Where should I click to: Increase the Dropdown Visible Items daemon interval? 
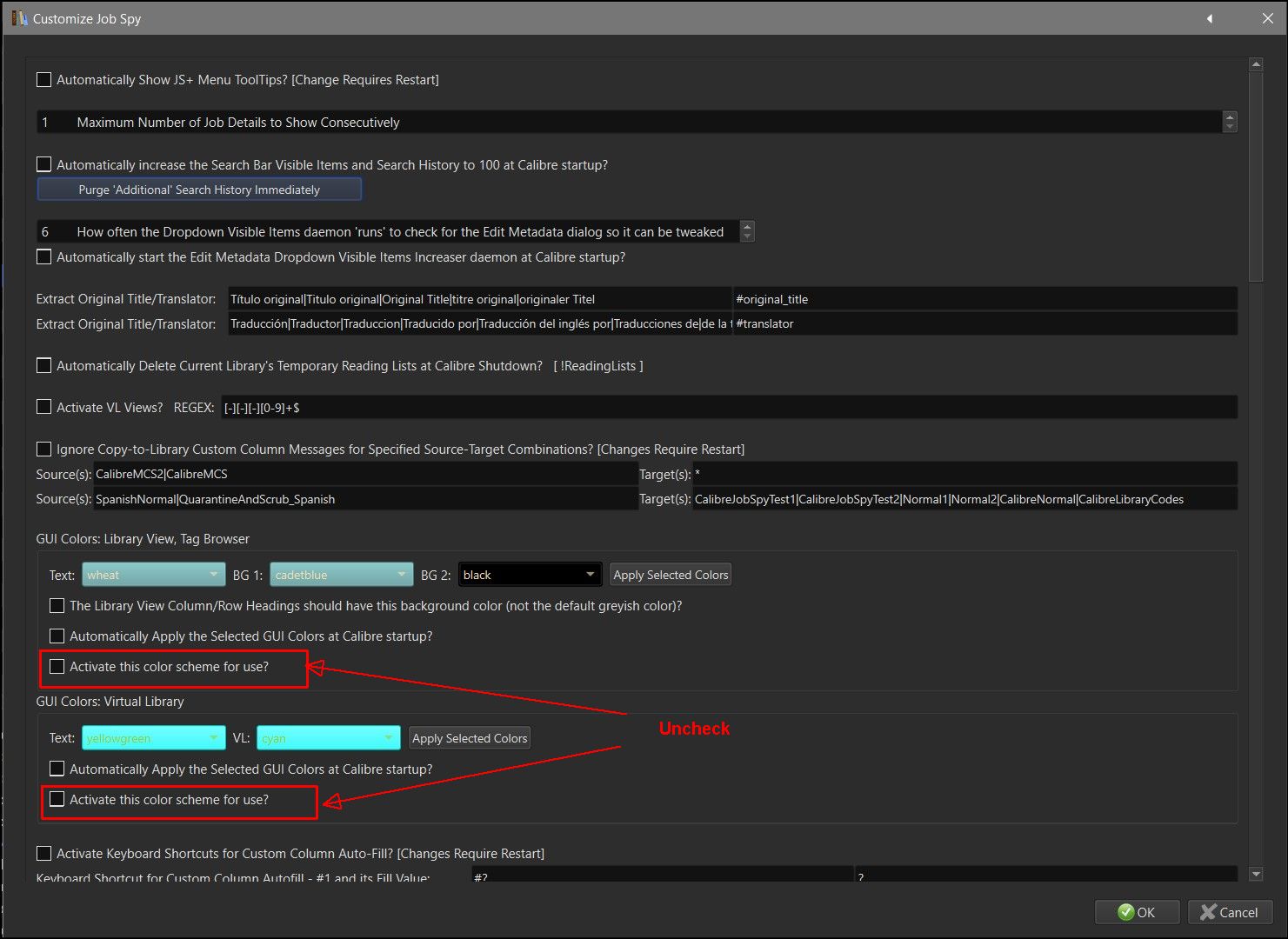pos(747,227)
